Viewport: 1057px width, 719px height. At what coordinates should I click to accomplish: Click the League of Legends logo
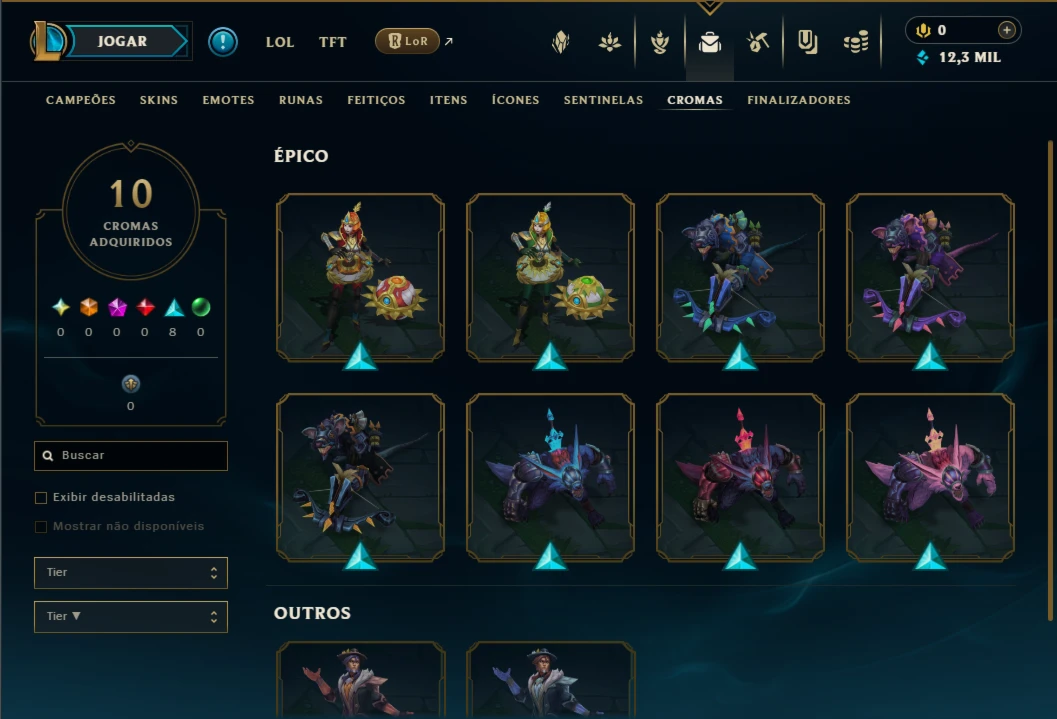coord(47,41)
